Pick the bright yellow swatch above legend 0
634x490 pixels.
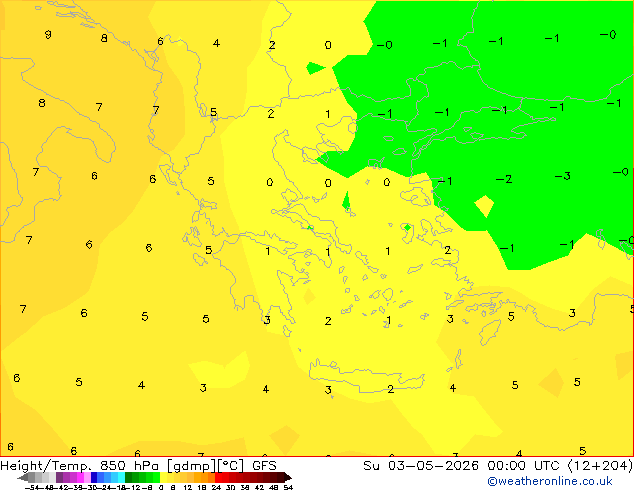[163, 477]
